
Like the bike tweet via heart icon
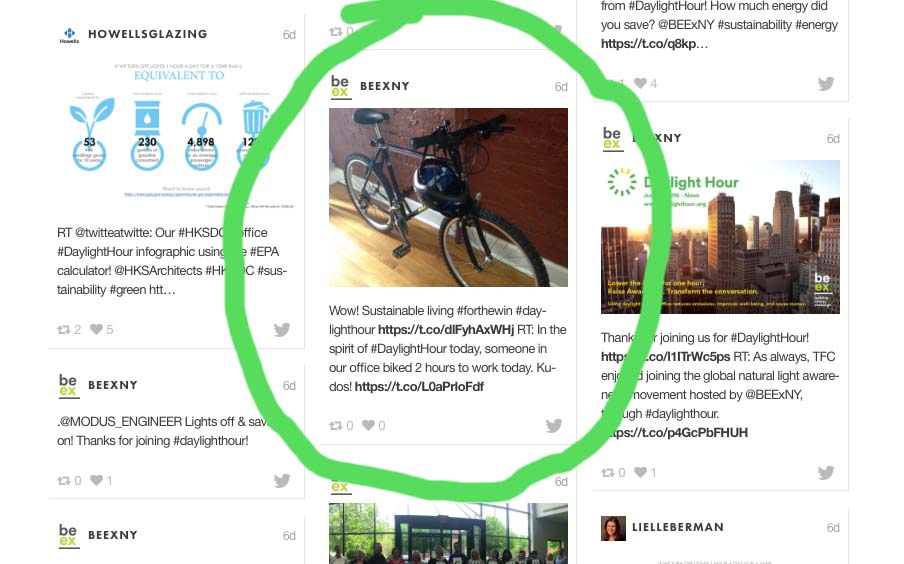(x=368, y=425)
